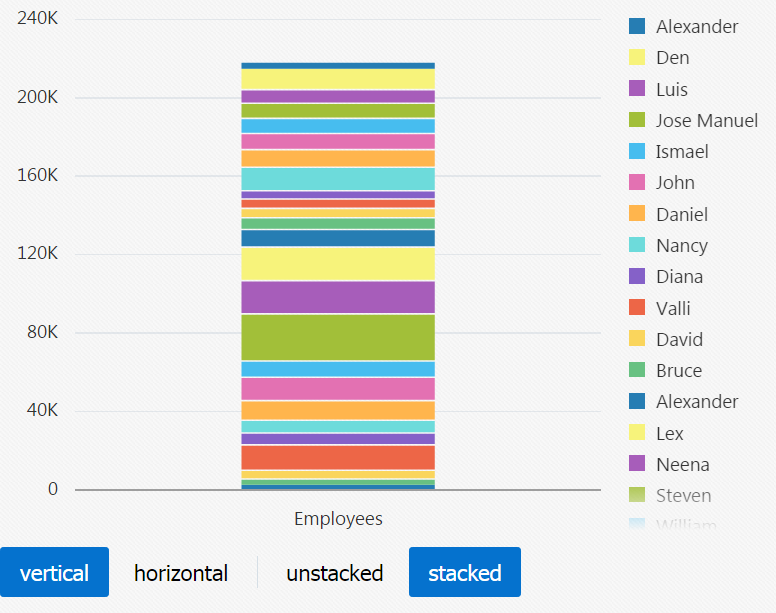This screenshot has height=613, width=776.
Task: Click the Nancy legend color swatch
Action: (x=637, y=245)
